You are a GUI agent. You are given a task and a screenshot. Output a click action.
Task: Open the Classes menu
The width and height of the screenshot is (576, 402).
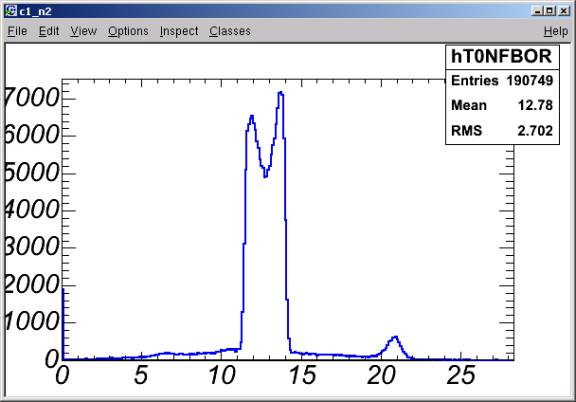tap(230, 31)
